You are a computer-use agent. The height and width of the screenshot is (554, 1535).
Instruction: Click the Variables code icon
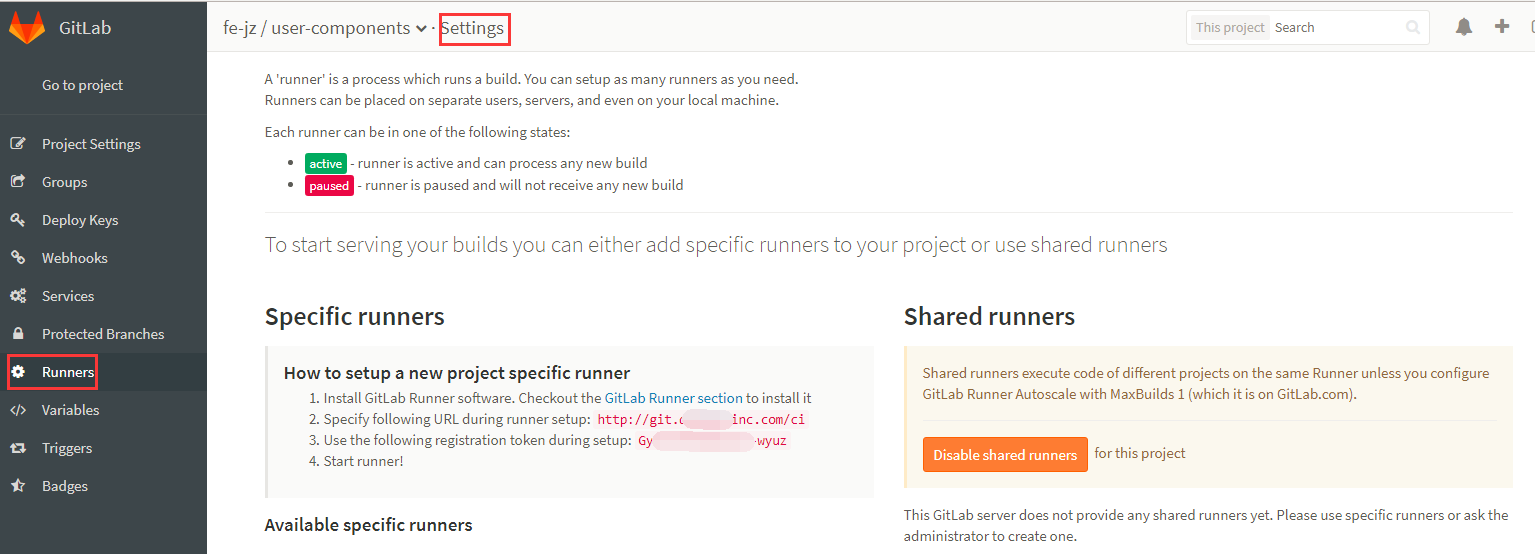tap(18, 410)
